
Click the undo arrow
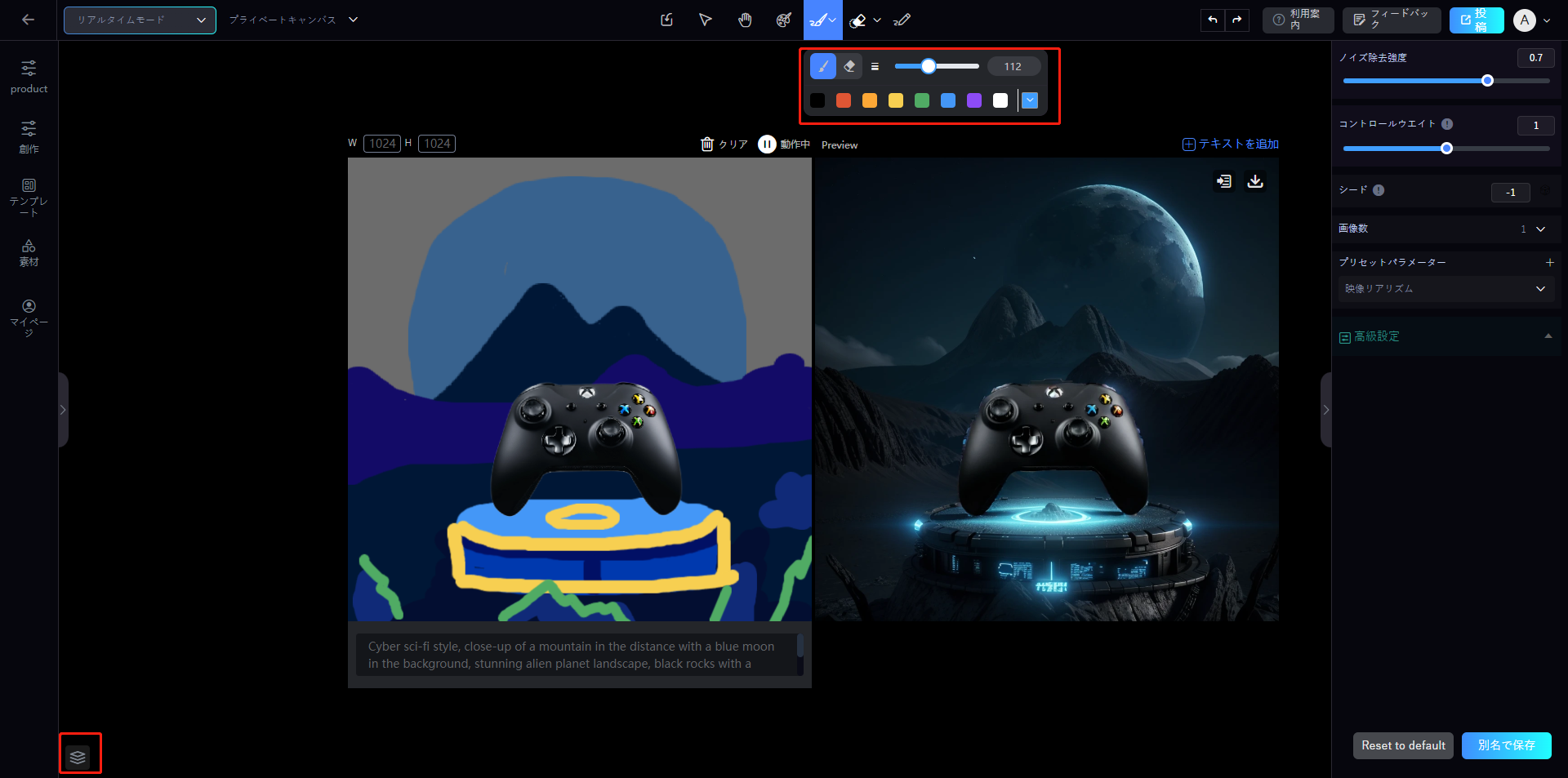[1213, 20]
